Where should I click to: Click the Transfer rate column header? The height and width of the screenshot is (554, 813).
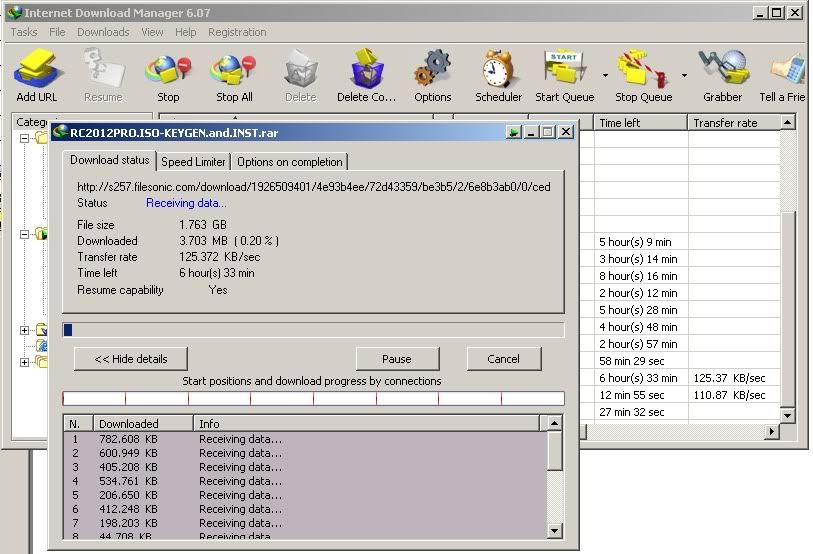[x=734, y=123]
